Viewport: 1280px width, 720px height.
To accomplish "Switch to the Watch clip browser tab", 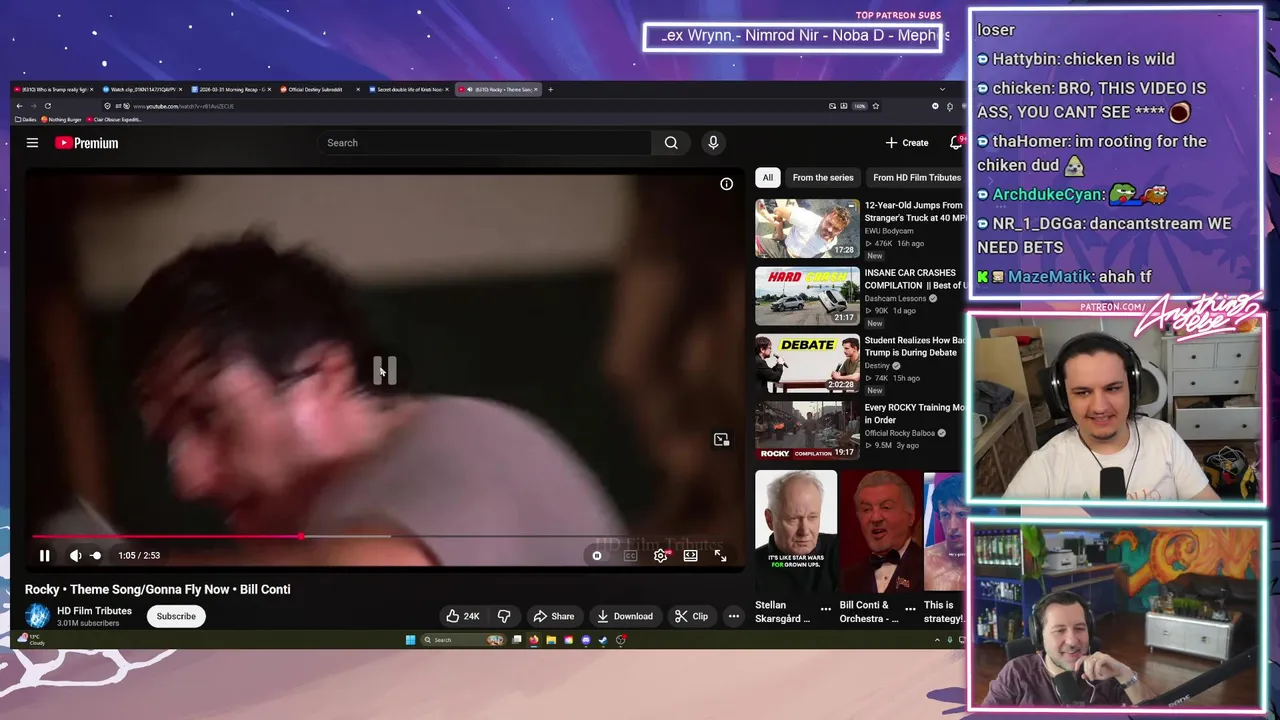I will (x=142, y=90).
